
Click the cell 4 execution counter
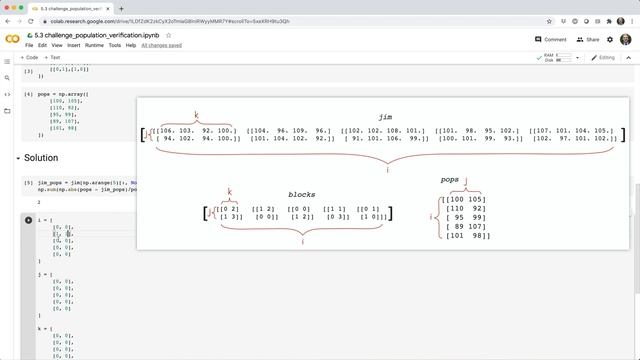[28, 94]
